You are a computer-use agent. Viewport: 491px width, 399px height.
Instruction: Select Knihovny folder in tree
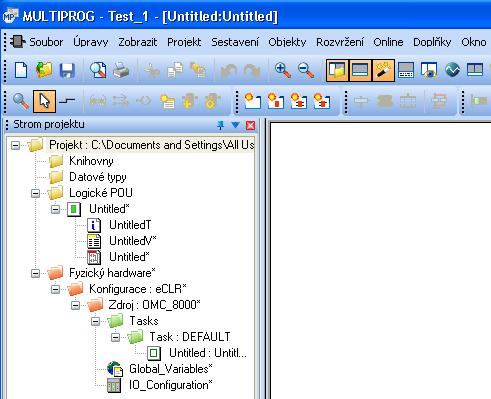(x=91, y=161)
